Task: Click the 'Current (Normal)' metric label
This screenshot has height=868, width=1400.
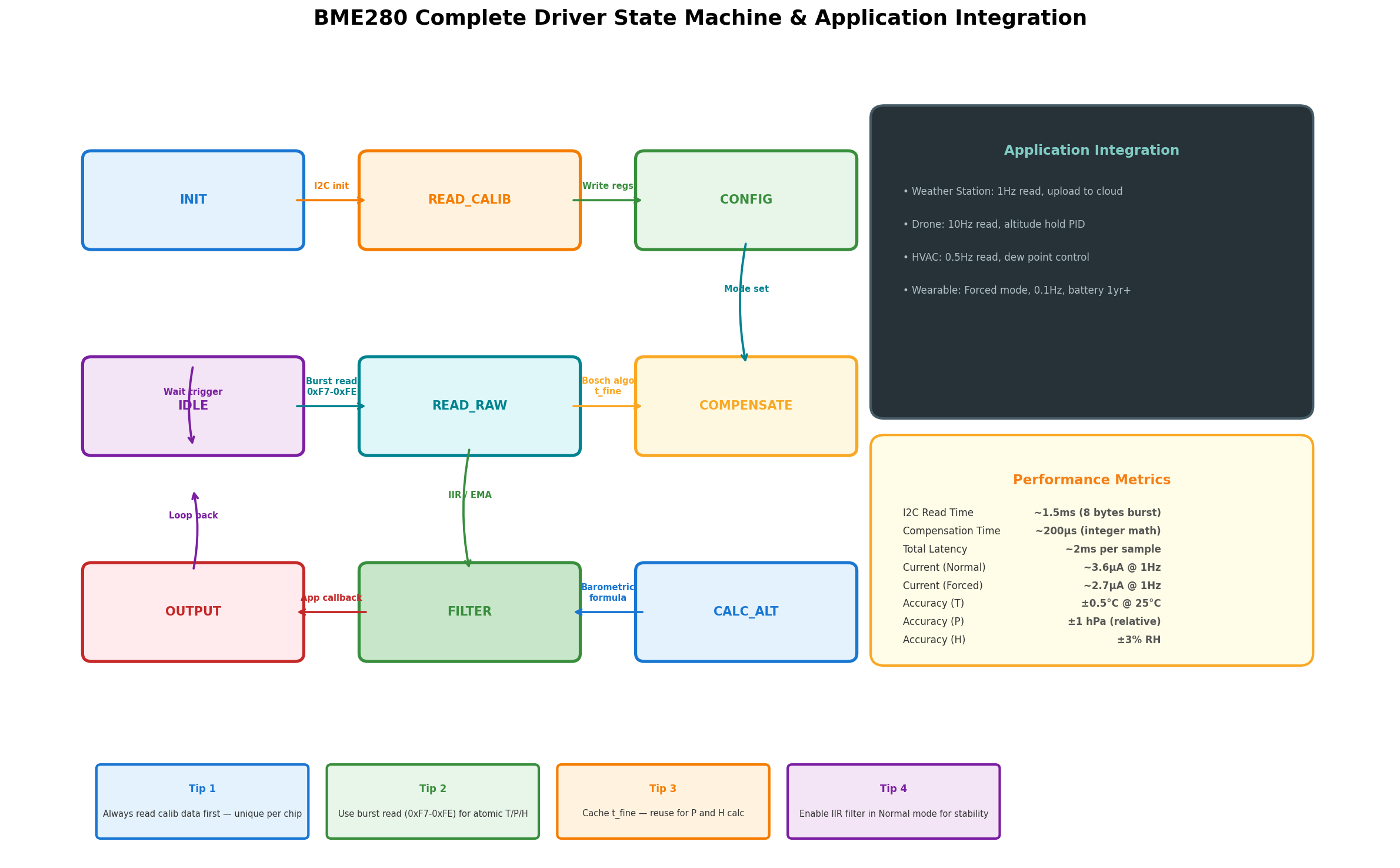Action: pyautogui.click(x=944, y=568)
